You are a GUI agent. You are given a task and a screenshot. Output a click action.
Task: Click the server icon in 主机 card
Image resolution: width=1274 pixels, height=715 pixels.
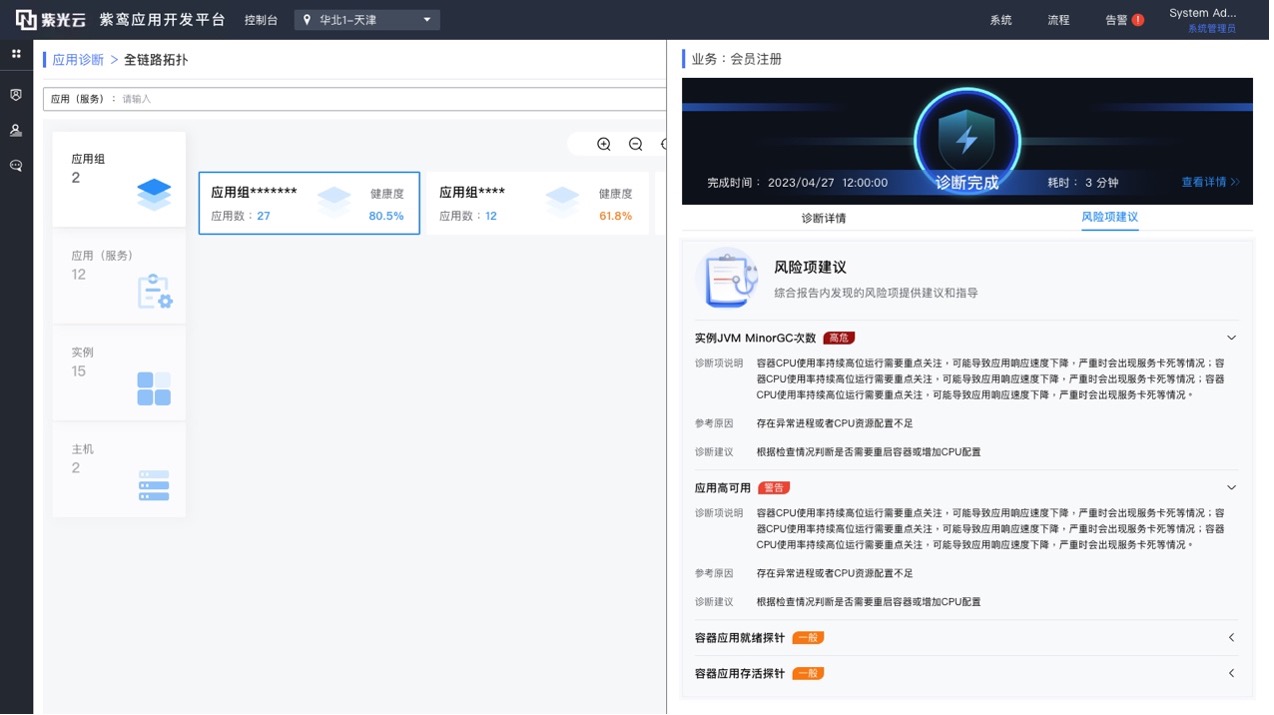(x=154, y=486)
